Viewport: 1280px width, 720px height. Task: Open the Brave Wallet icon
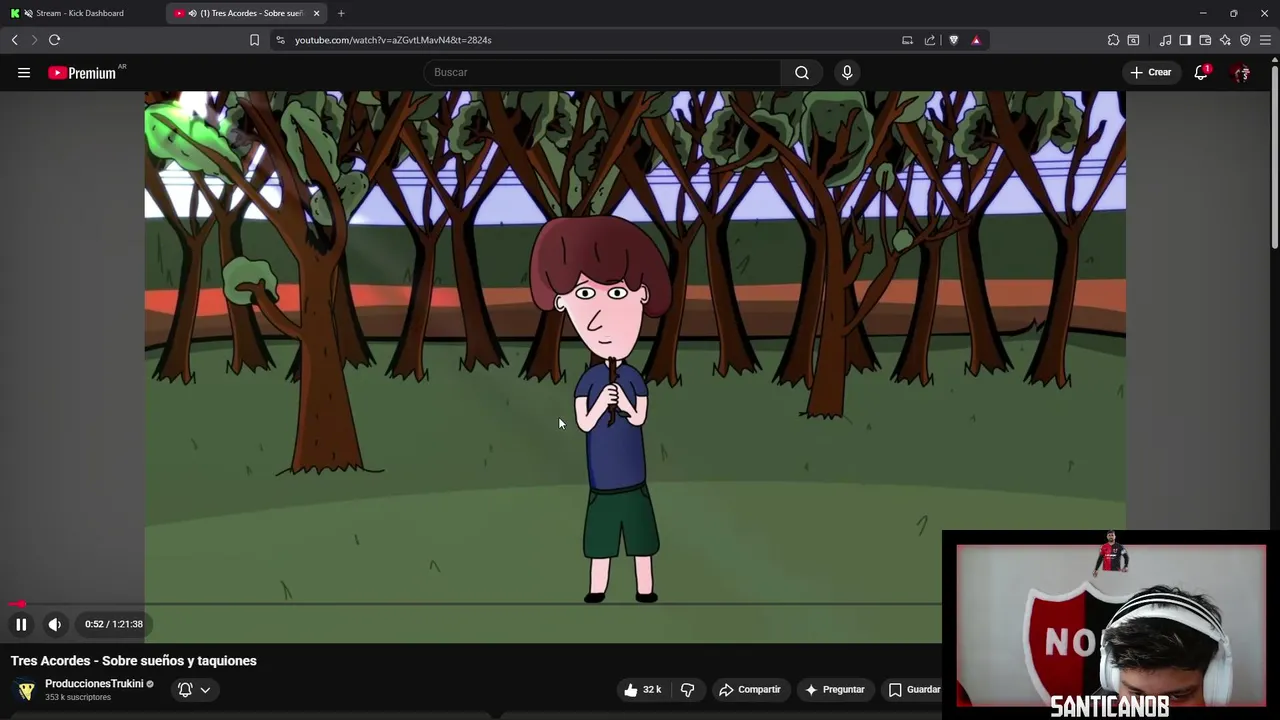(1205, 40)
